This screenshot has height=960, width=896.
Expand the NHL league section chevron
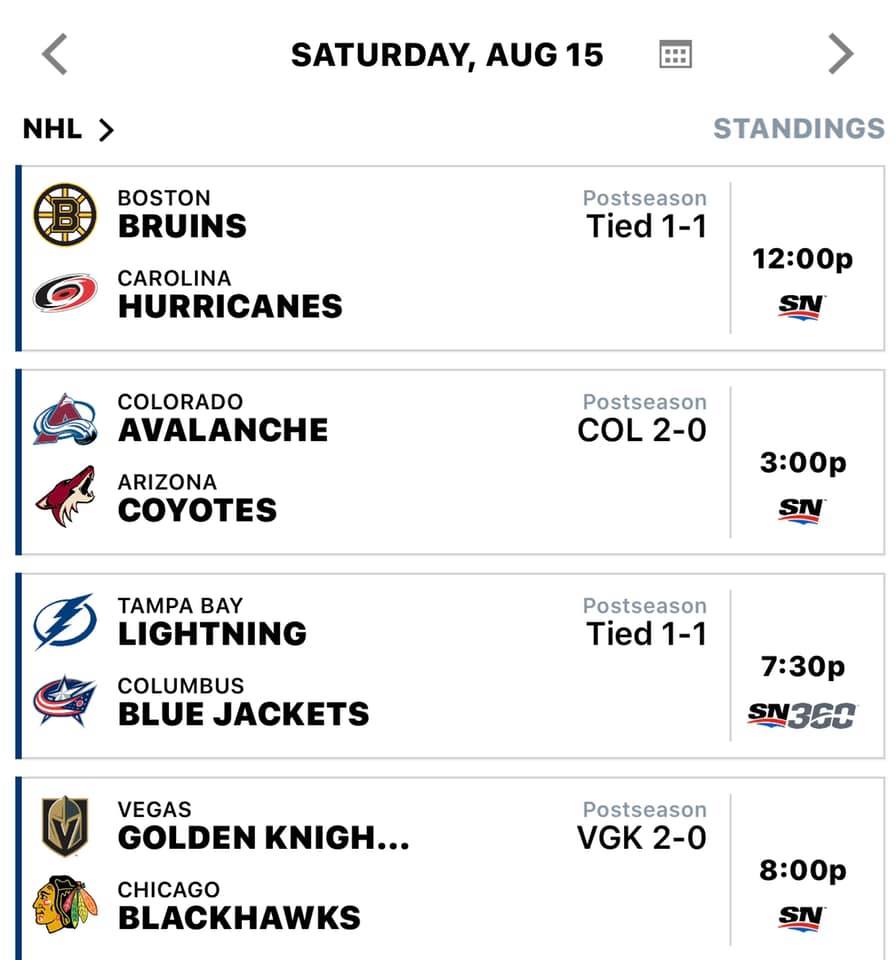106,130
